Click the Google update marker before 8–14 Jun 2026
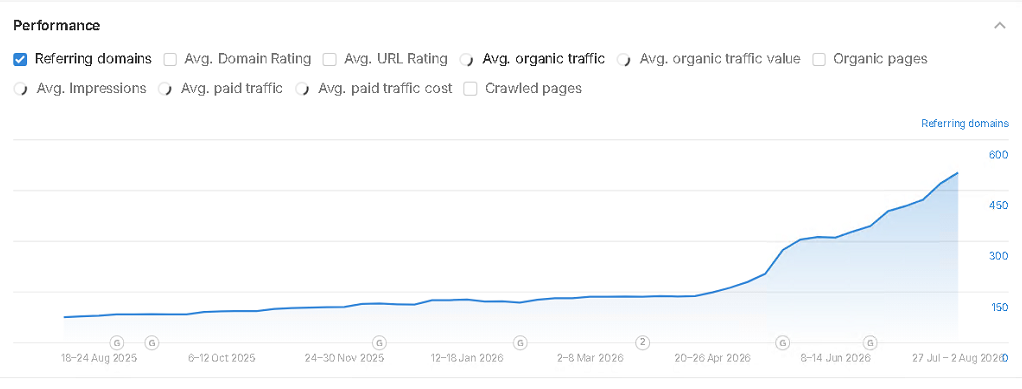This screenshot has height=389, width=1022. 783,342
